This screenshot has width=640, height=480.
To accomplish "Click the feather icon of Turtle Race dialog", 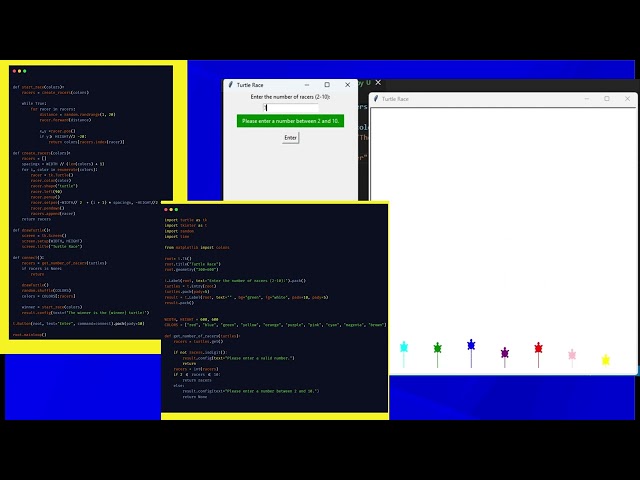I will [231, 84].
